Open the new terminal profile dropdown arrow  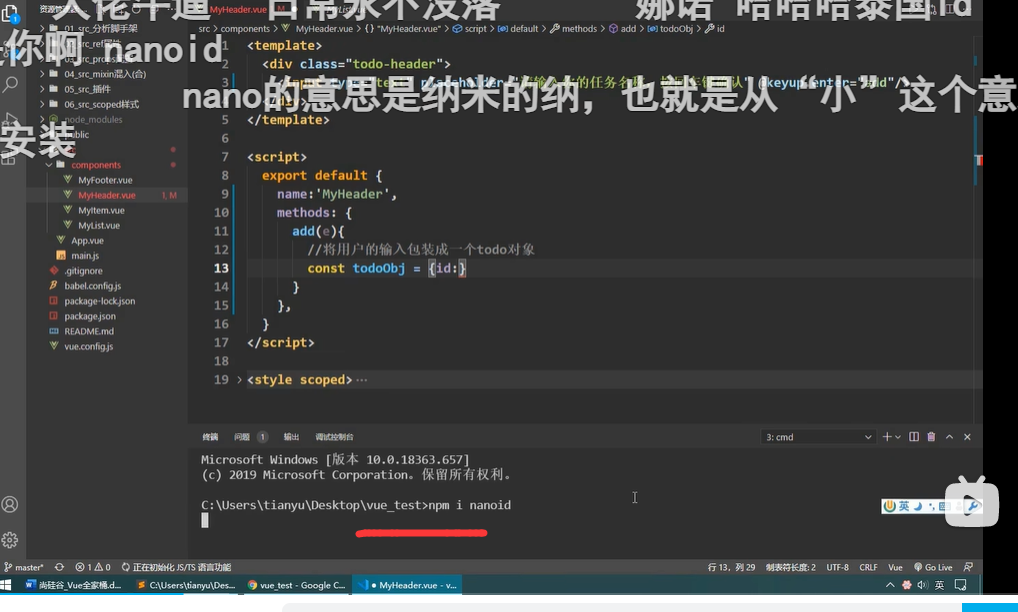click(898, 437)
